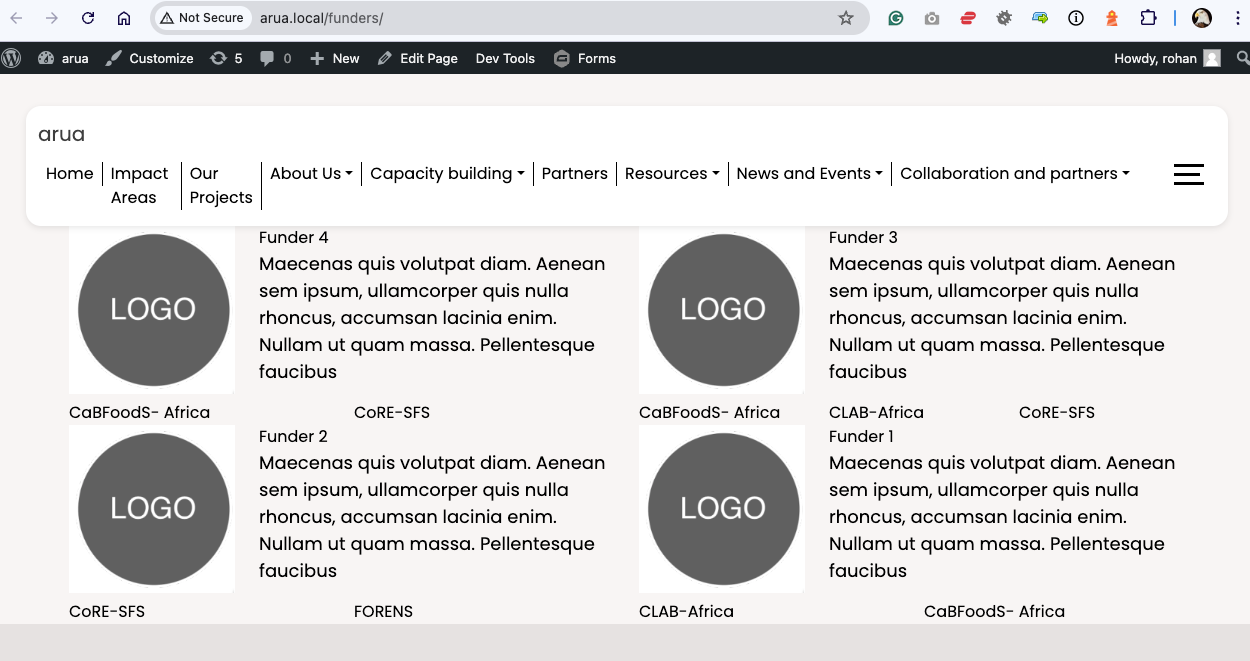This screenshot has width=1250, height=661.
Task: Click Edit Page in admin bar
Action: [418, 58]
